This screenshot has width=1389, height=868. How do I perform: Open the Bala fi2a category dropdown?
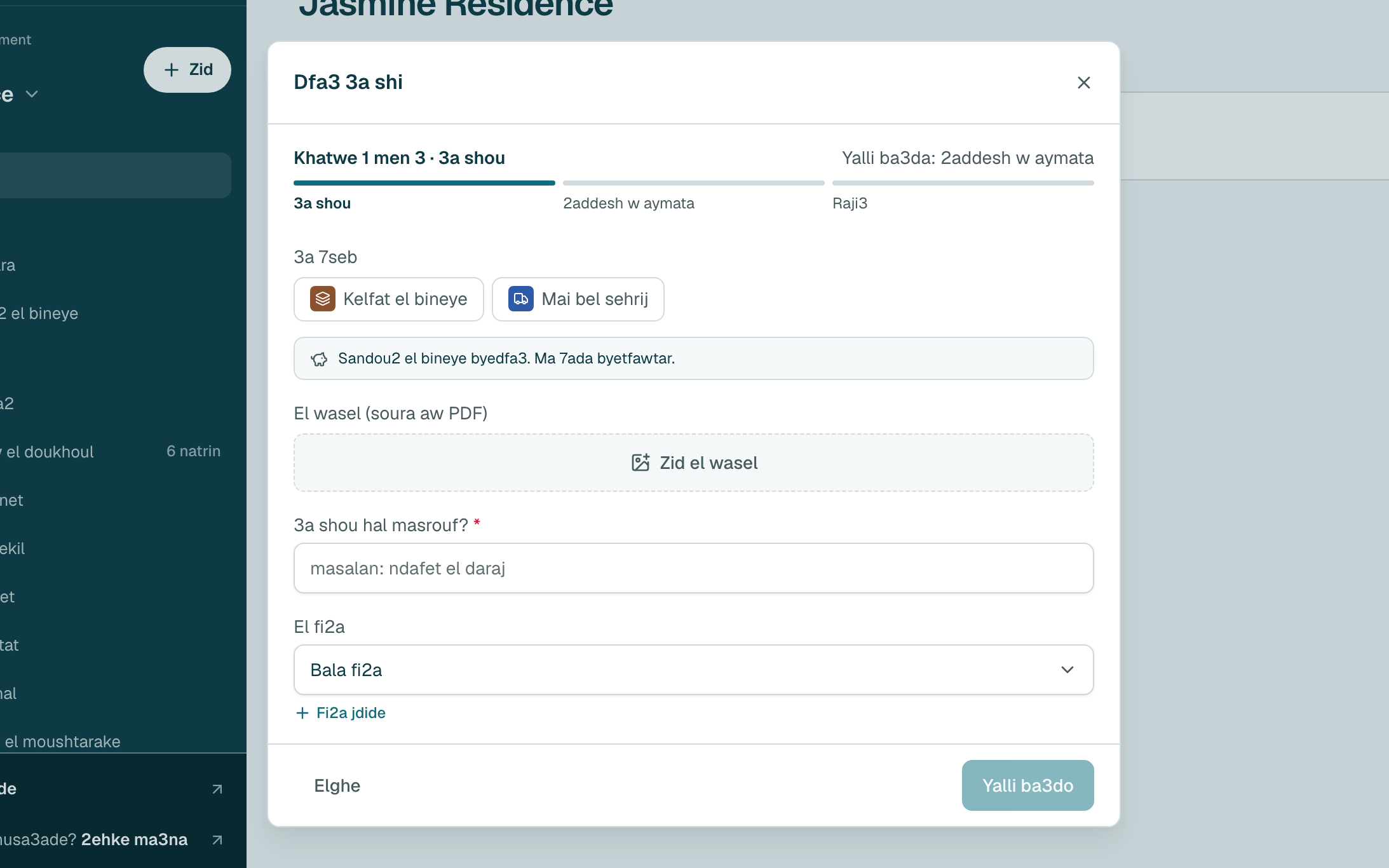[694, 670]
